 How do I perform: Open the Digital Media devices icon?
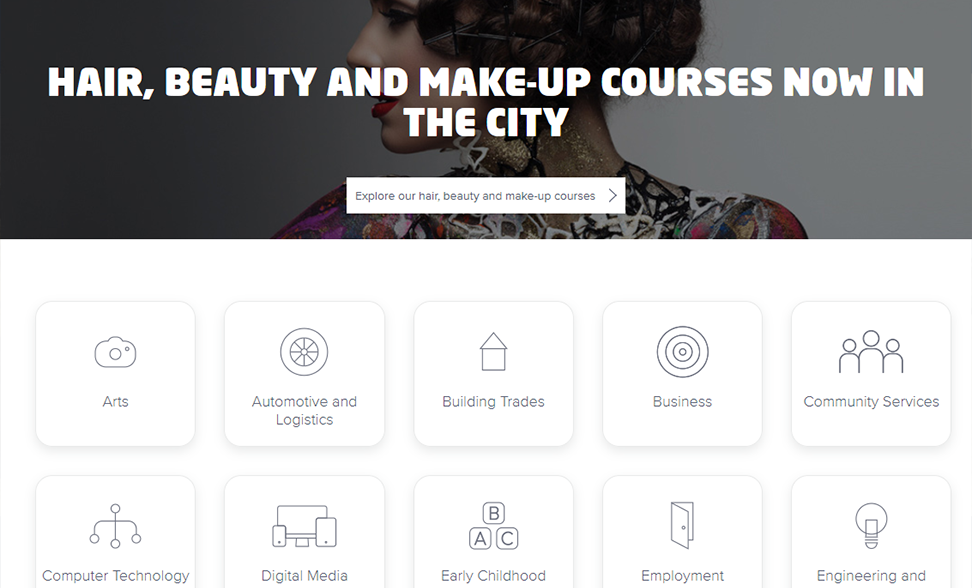point(304,526)
